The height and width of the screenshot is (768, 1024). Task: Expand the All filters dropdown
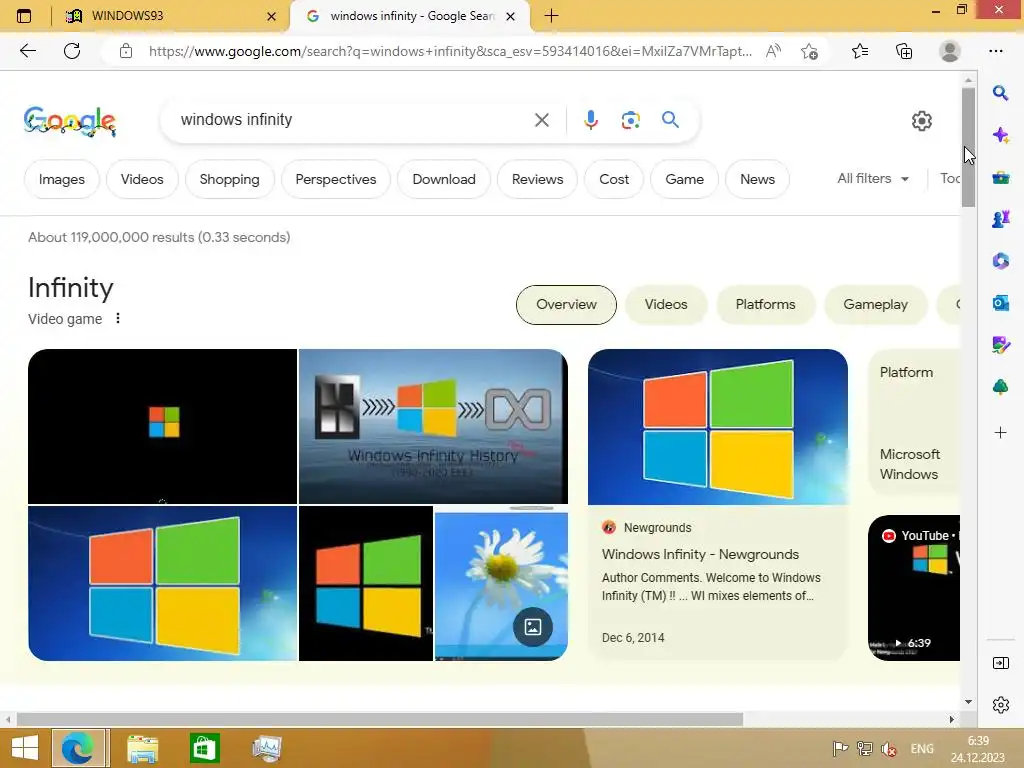click(873, 178)
